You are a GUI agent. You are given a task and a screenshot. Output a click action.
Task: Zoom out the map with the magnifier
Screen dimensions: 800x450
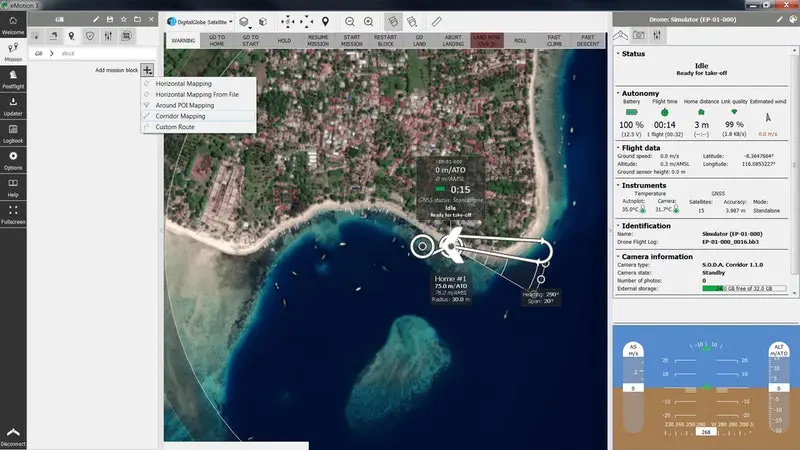click(351, 21)
